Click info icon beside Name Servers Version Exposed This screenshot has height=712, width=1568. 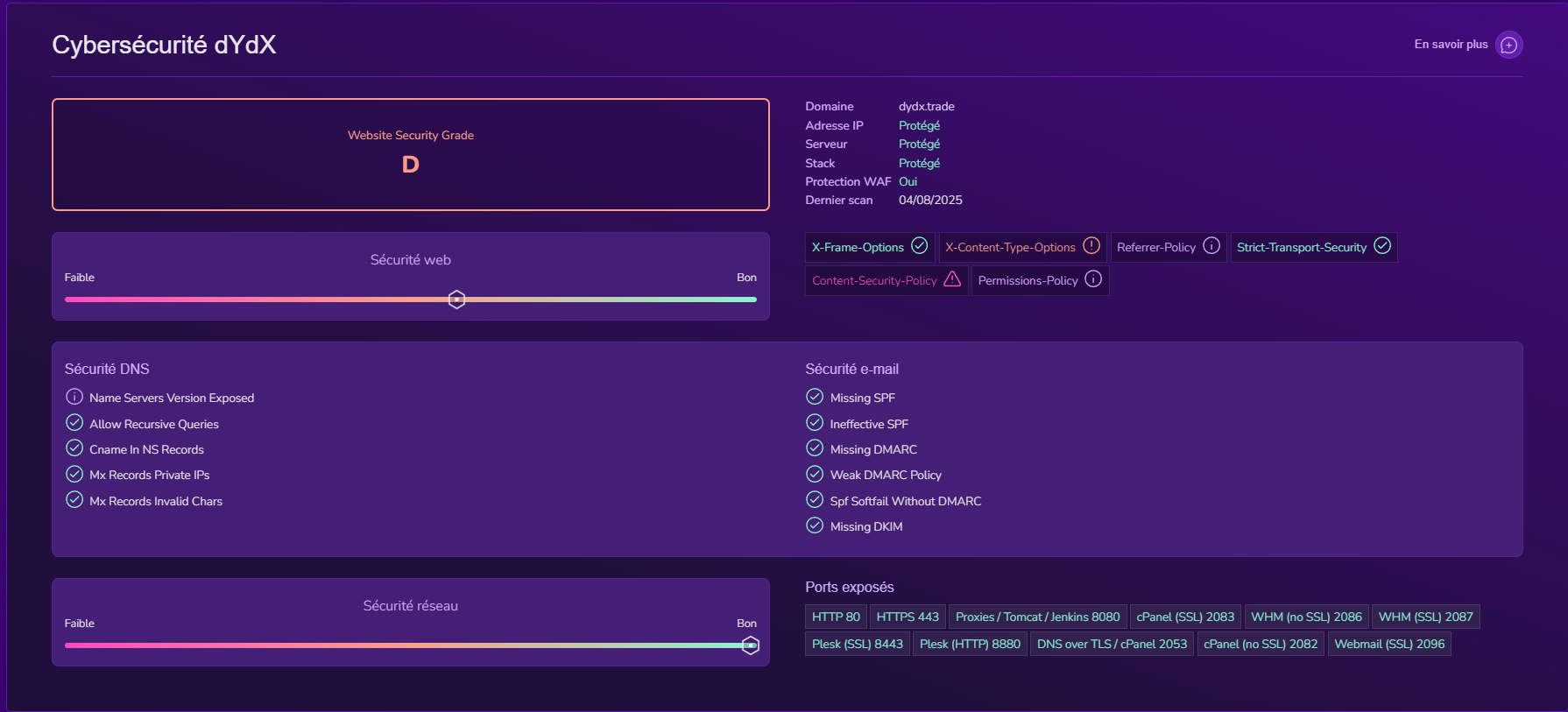74,397
